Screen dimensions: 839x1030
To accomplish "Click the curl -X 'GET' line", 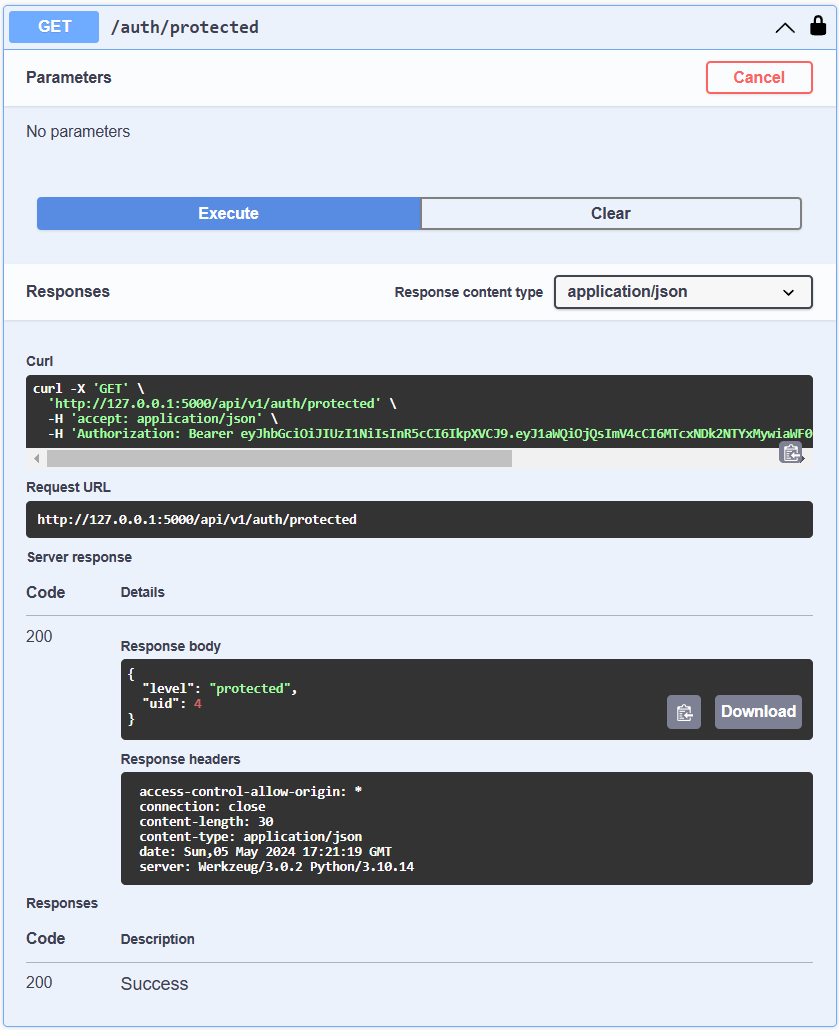I will [x=89, y=388].
